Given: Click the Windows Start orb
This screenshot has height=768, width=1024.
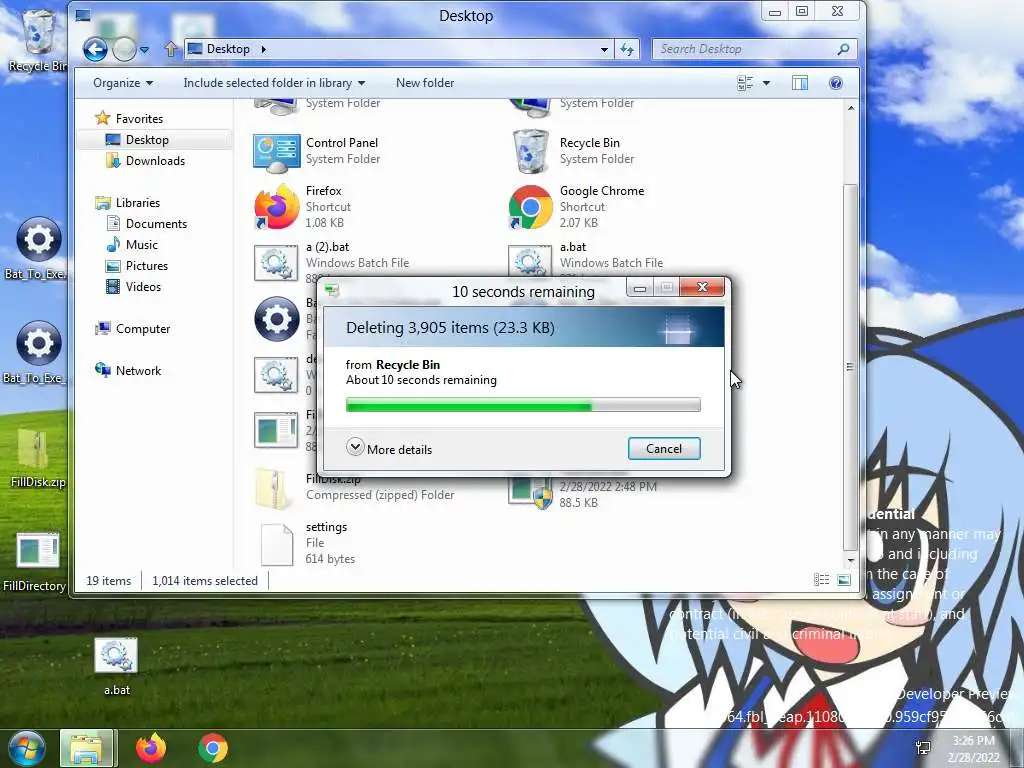Looking at the screenshot, I should click(x=26, y=748).
